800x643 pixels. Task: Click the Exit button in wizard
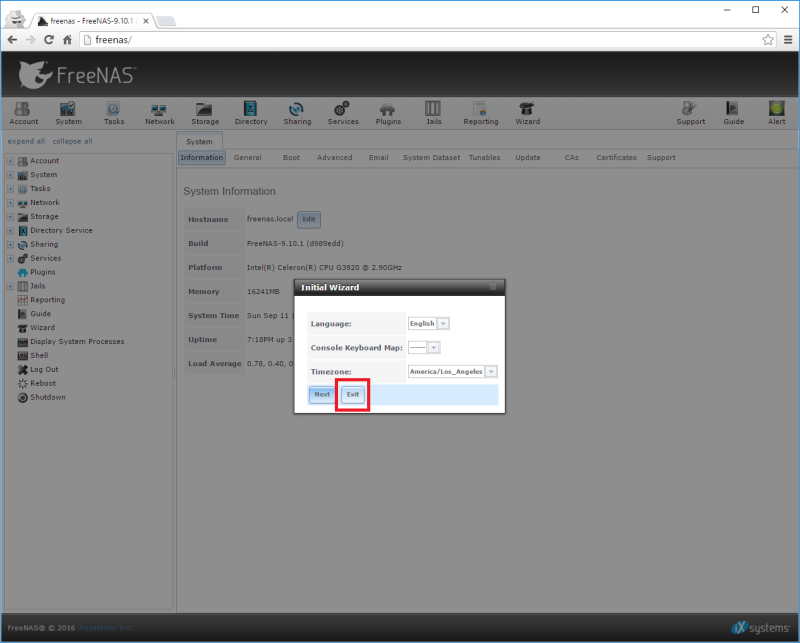353,395
